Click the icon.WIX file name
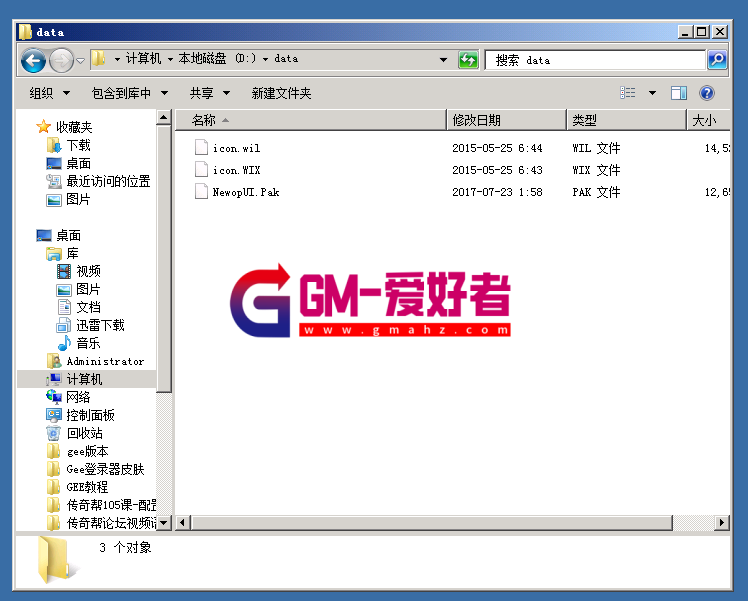This screenshot has width=748, height=601. coord(236,170)
